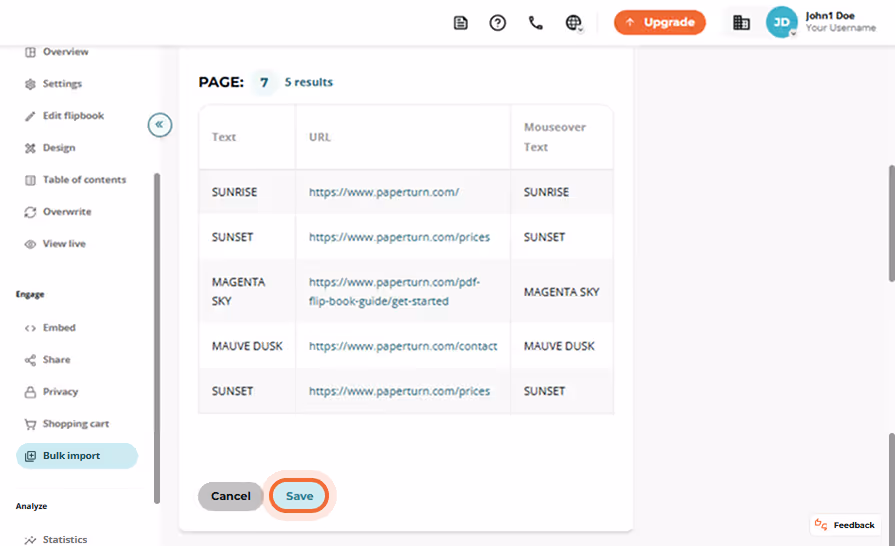
Task: Open Overview in the sidebar
Action: [66, 52]
